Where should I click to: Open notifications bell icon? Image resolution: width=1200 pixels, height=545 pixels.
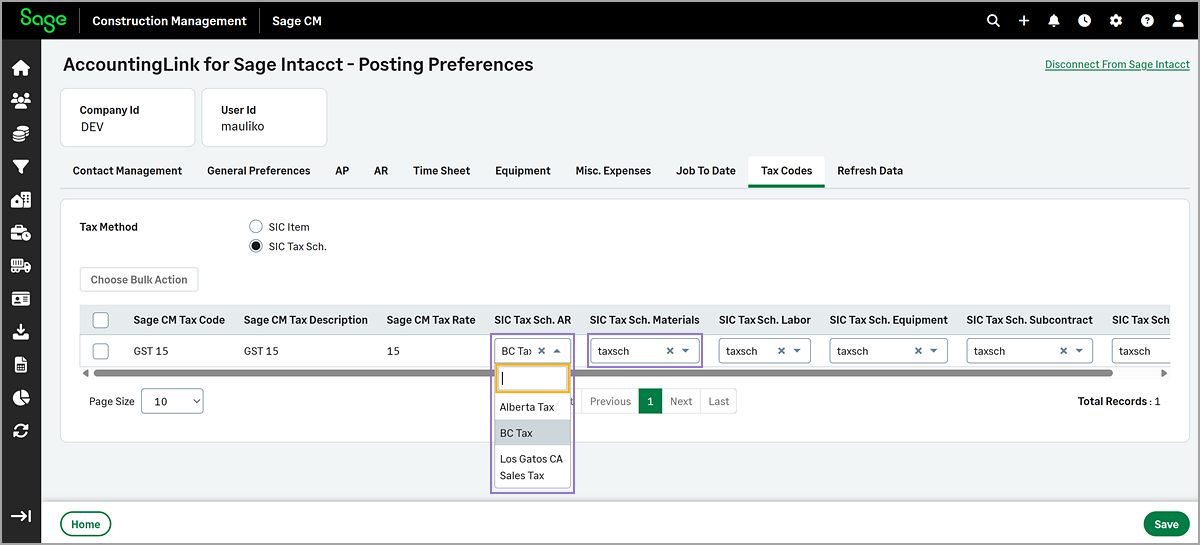[1054, 20]
